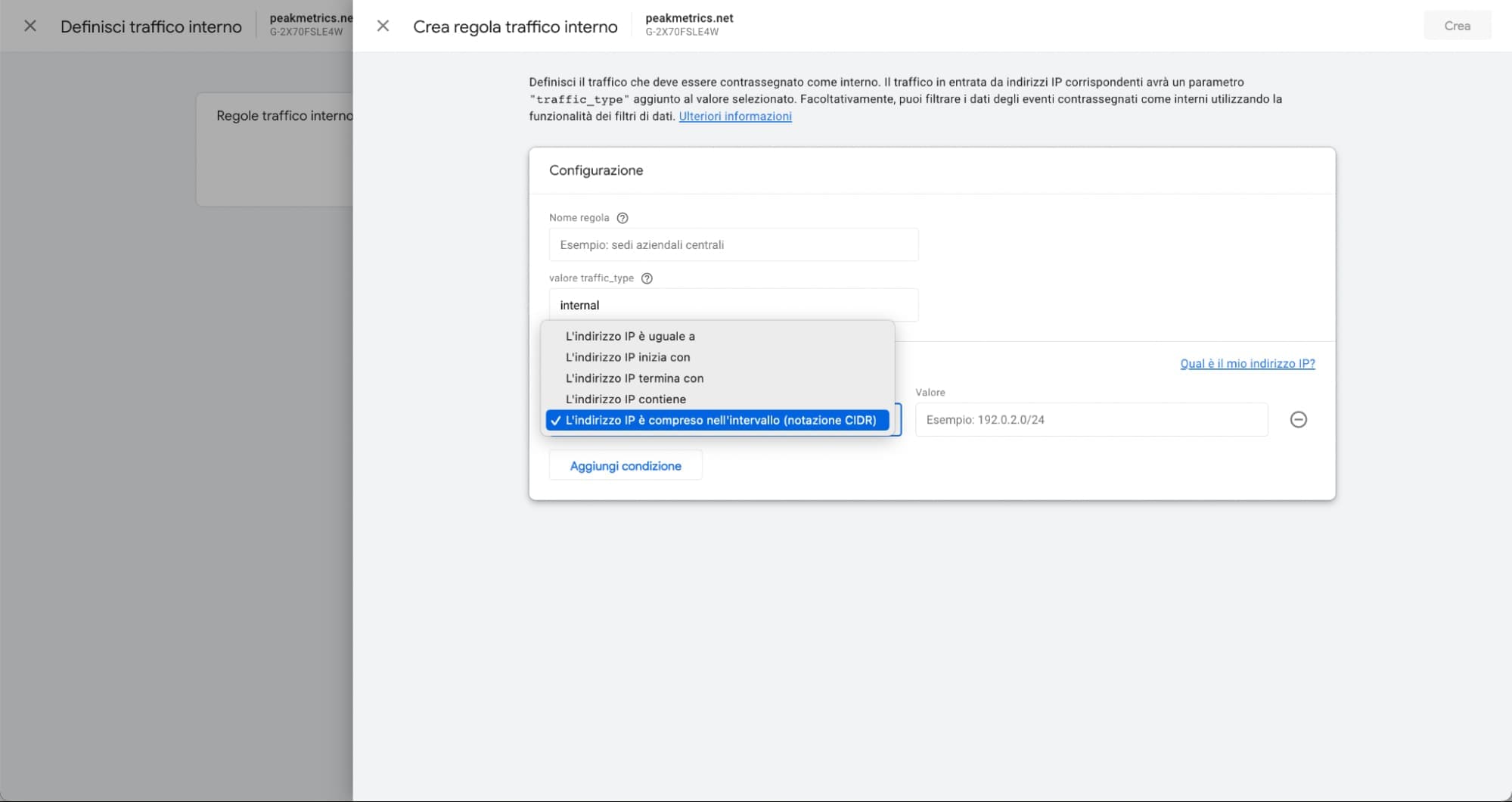Viewport: 1512px width, 802px height.
Task: Click peakmetrics.net property name in header
Action: click(689, 18)
